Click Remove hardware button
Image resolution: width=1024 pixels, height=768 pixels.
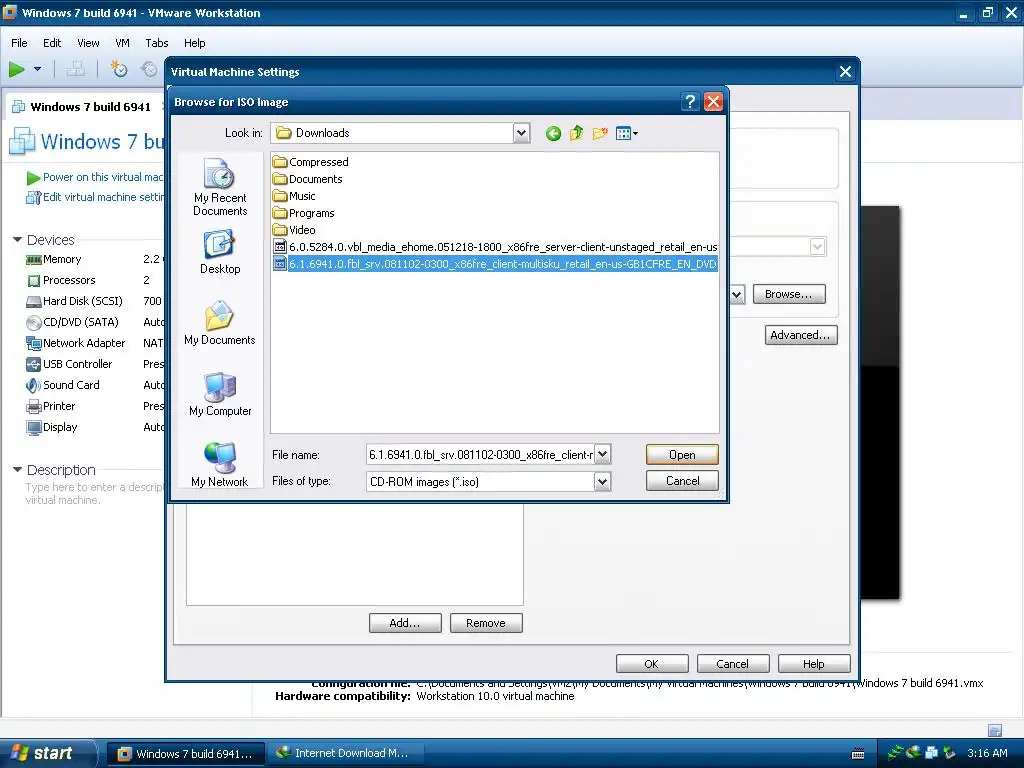486,623
